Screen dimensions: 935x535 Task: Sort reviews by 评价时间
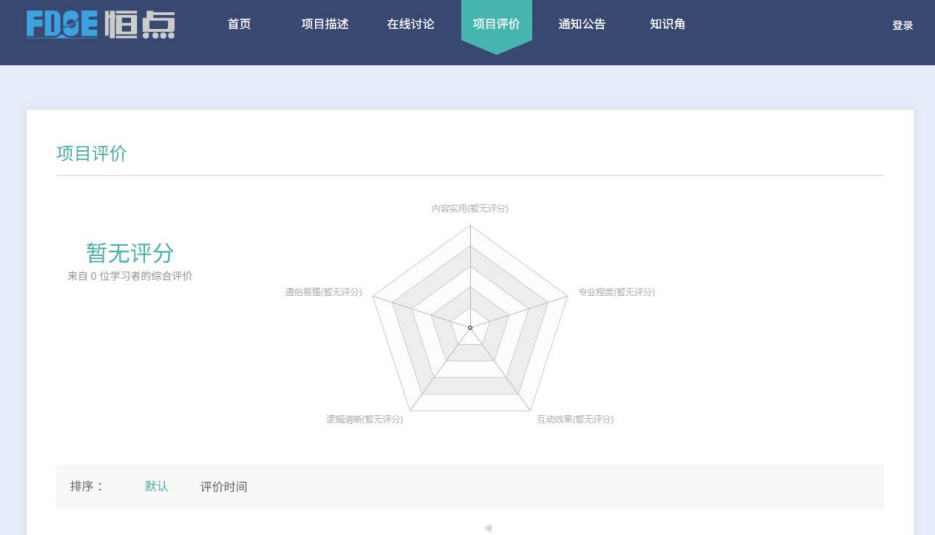(x=223, y=487)
